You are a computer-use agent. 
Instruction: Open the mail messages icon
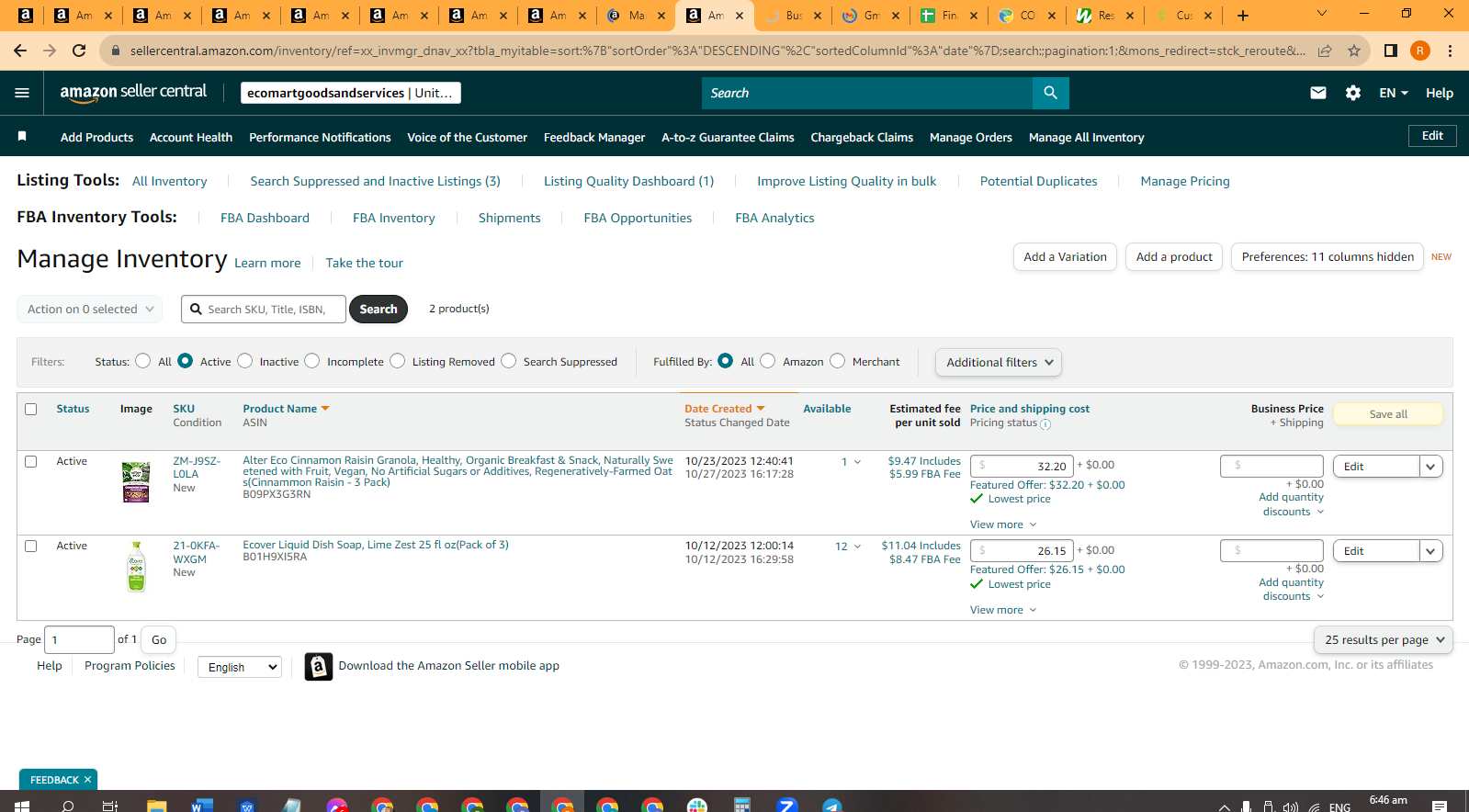click(x=1317, y=93)
